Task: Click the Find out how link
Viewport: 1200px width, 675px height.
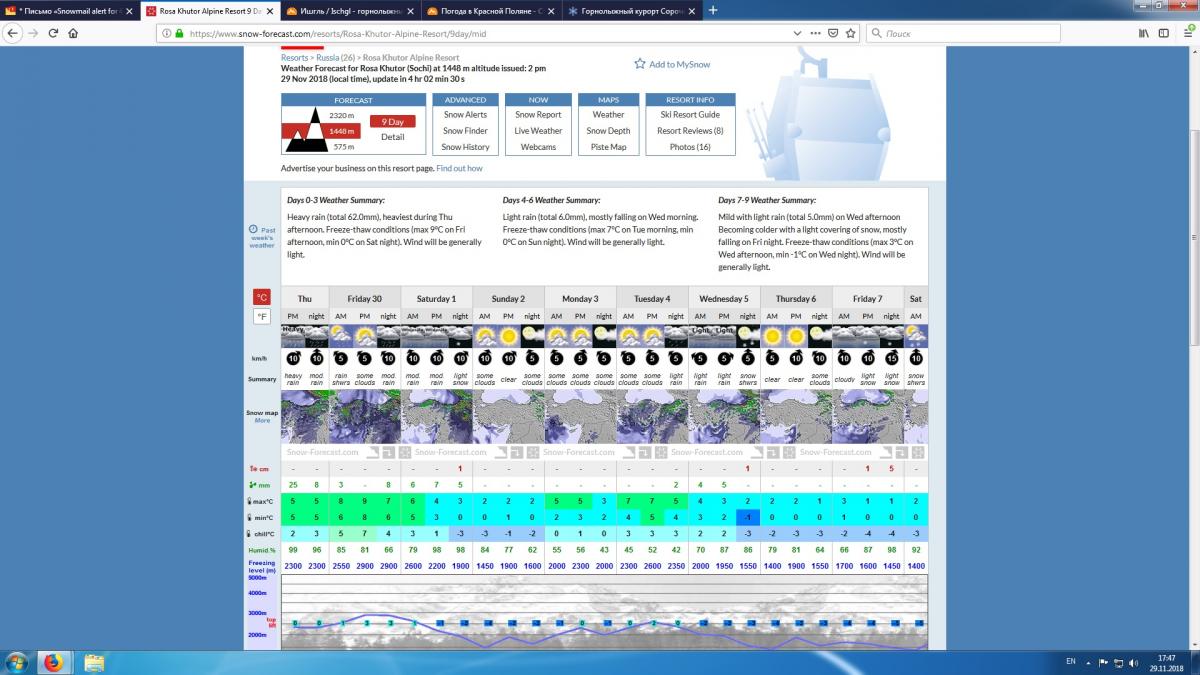Action: coord(459,169)
